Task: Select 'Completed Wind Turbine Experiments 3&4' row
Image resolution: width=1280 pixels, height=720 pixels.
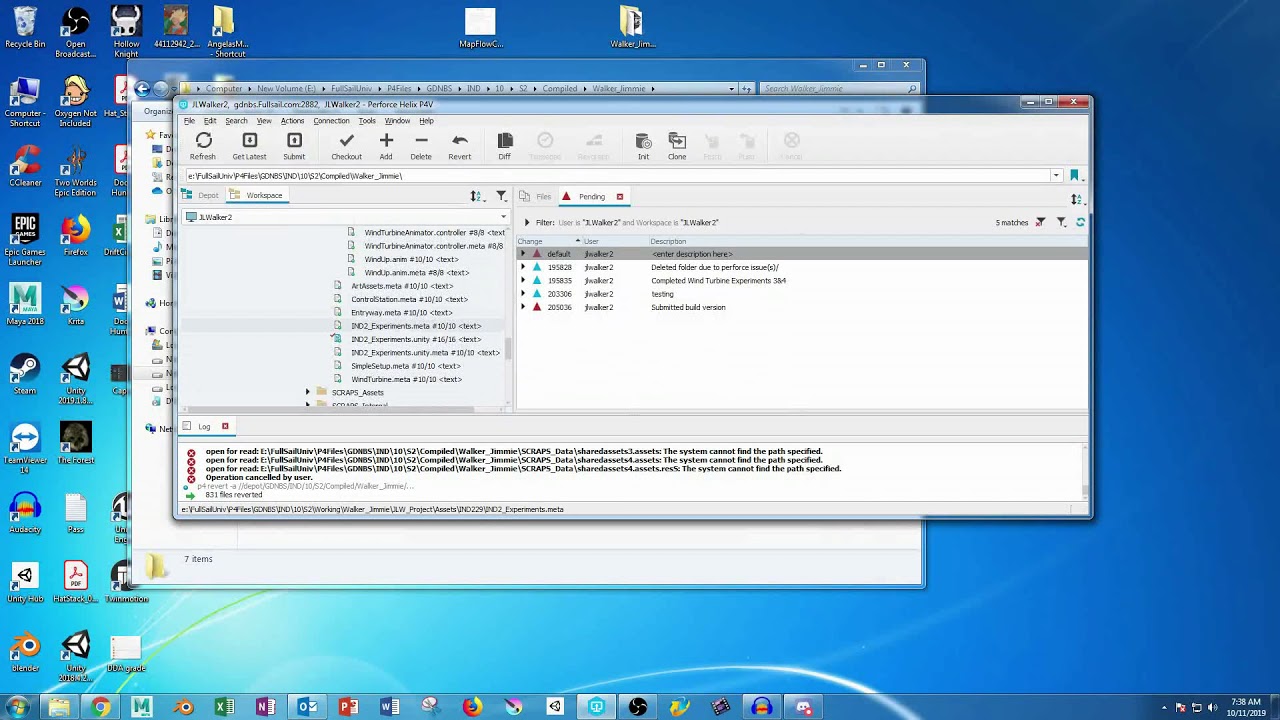Action: pos(802,281)
